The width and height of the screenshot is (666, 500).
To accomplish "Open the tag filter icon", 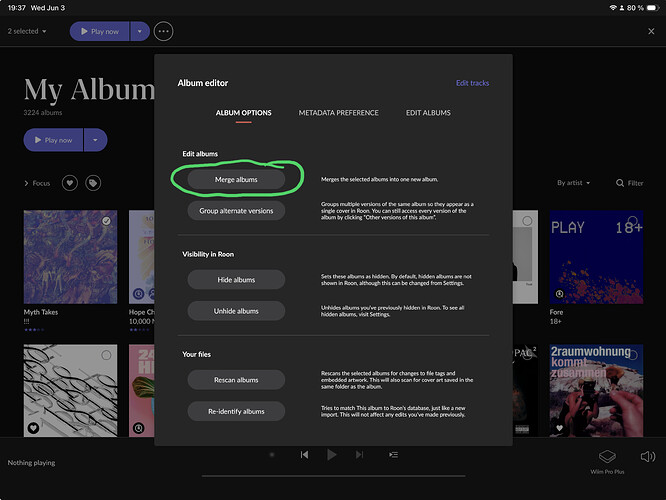I will 93,183.
